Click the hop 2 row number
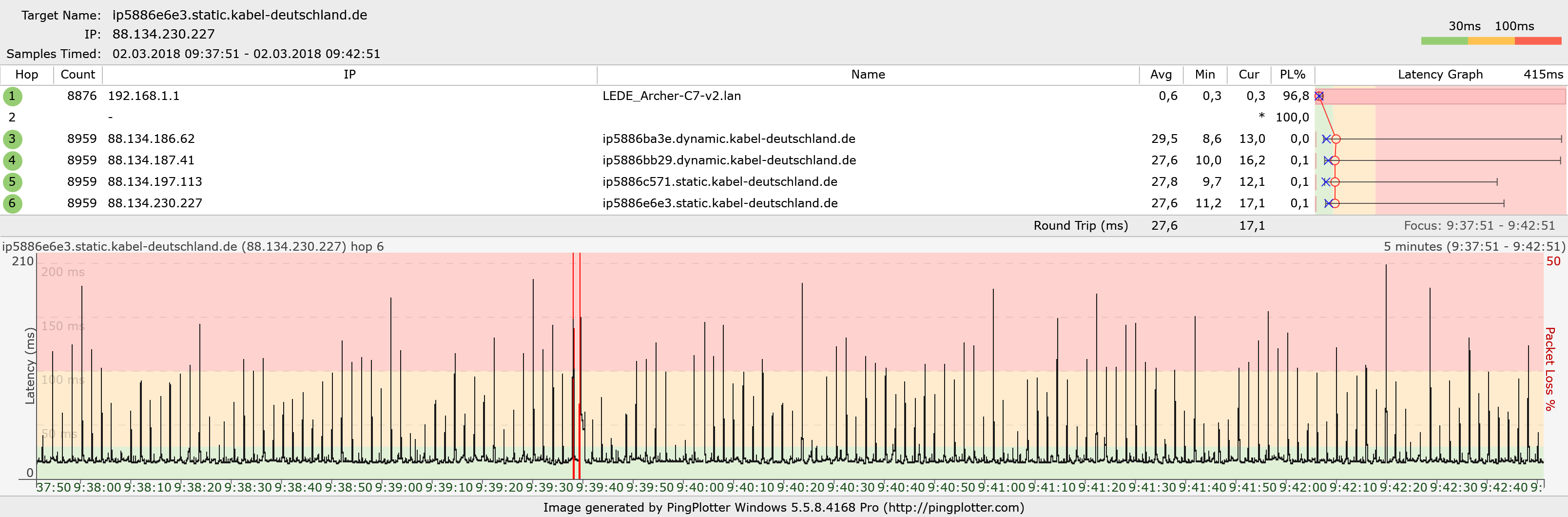The image size is (1568, 517). click(12, 118)
